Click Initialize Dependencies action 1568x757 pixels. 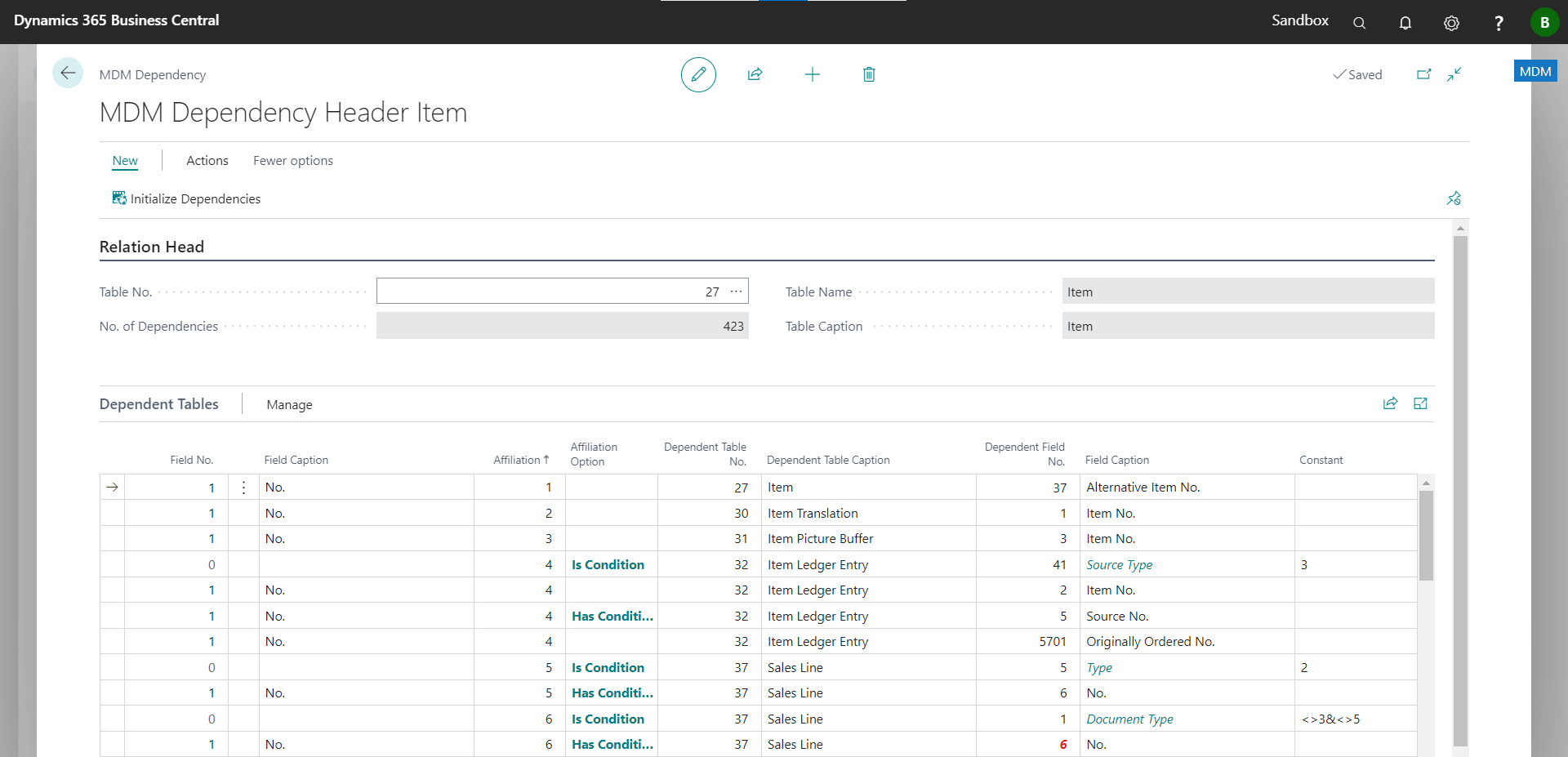(x=186, y=198)
